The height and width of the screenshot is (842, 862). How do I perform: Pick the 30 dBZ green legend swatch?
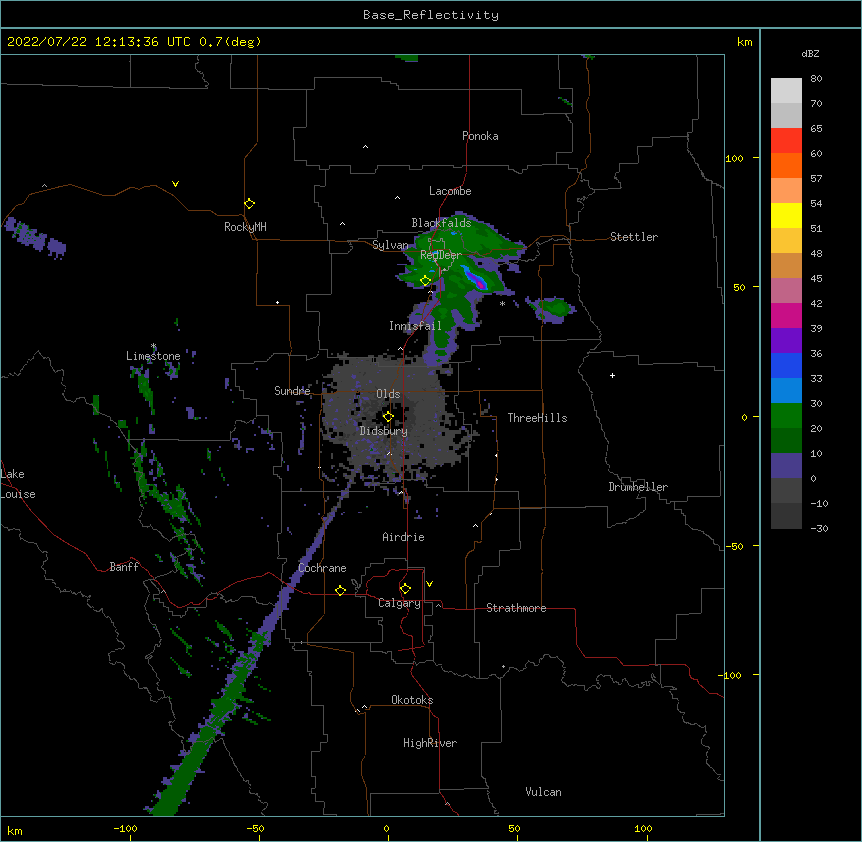point(786,416)
